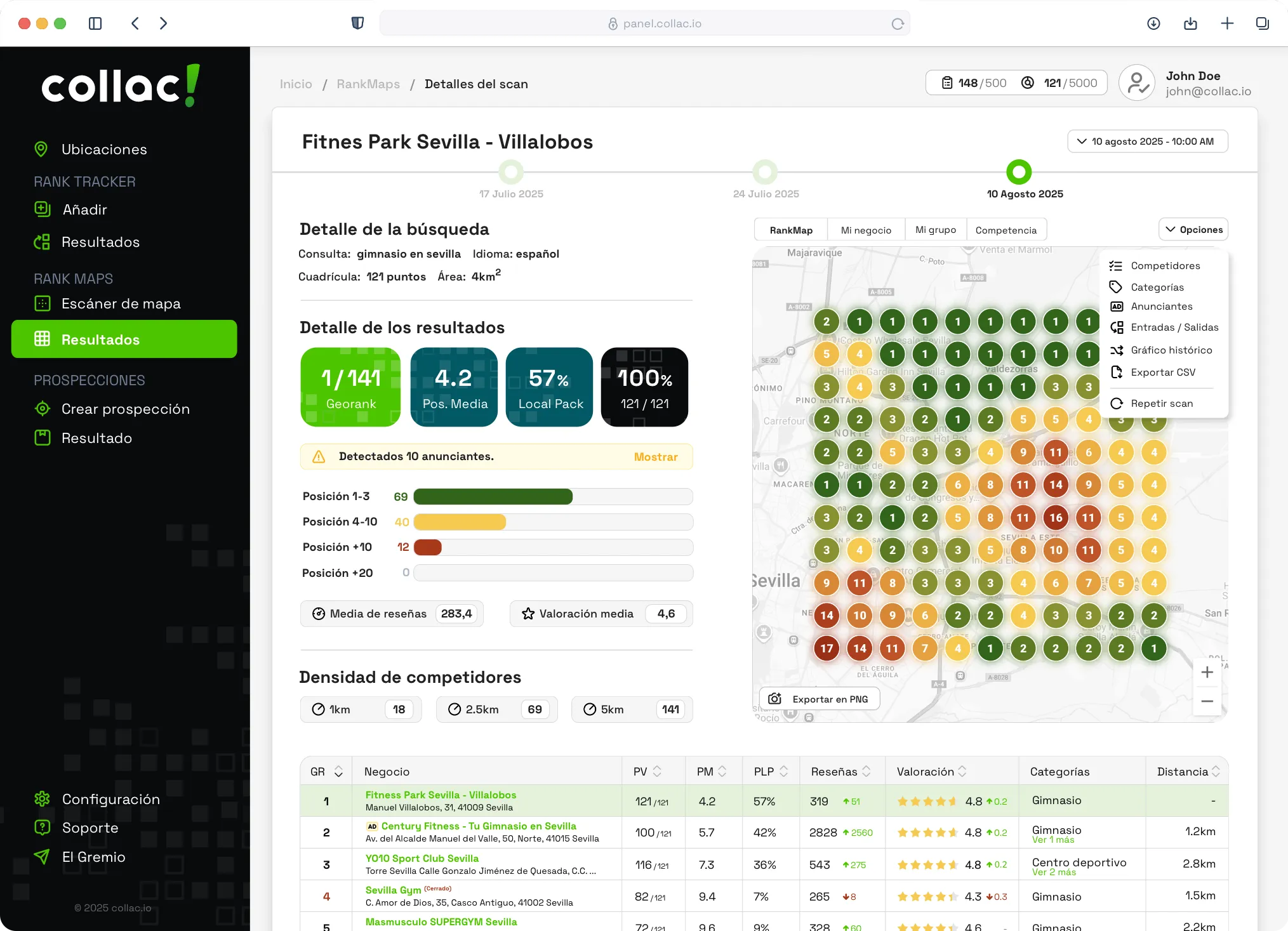Switch to the Competencia tab

click(x=1006, y=230)
